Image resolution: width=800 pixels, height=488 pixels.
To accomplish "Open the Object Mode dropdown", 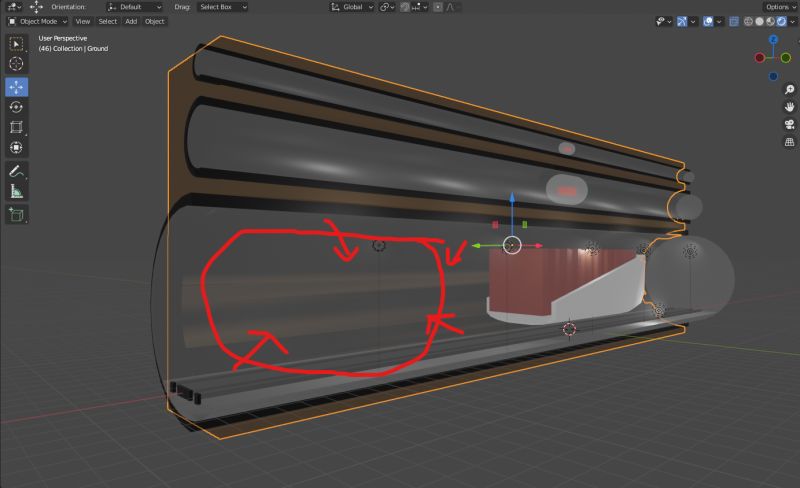I will click(x=37, y=21).
